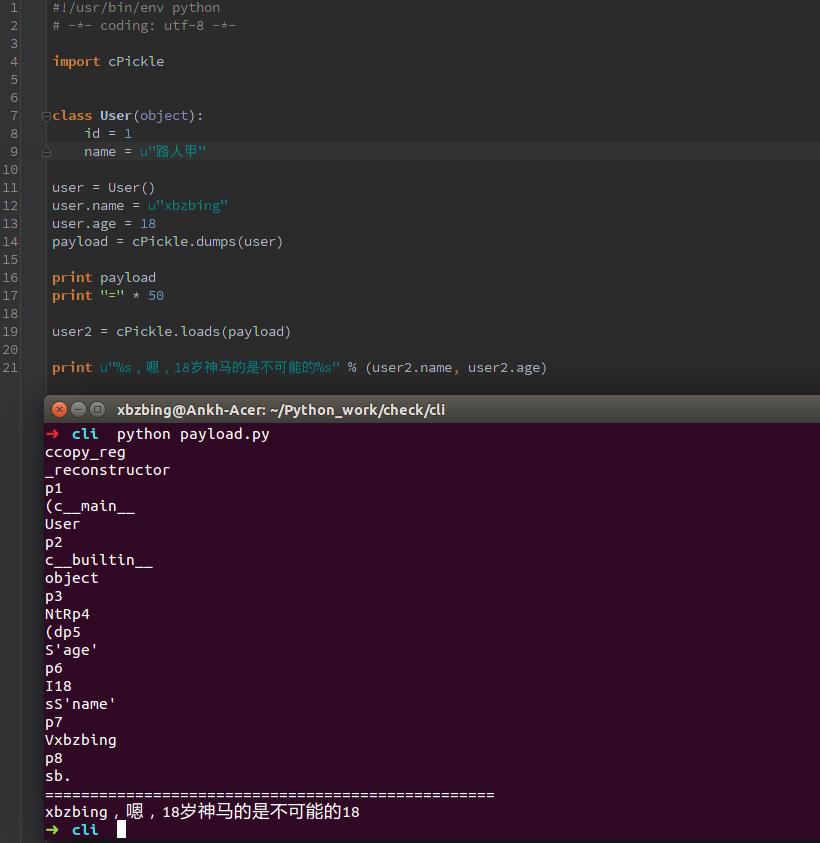Click the 'id = 1' line
The width and height of the screenshot is (820, 843).
pos(108,133)
